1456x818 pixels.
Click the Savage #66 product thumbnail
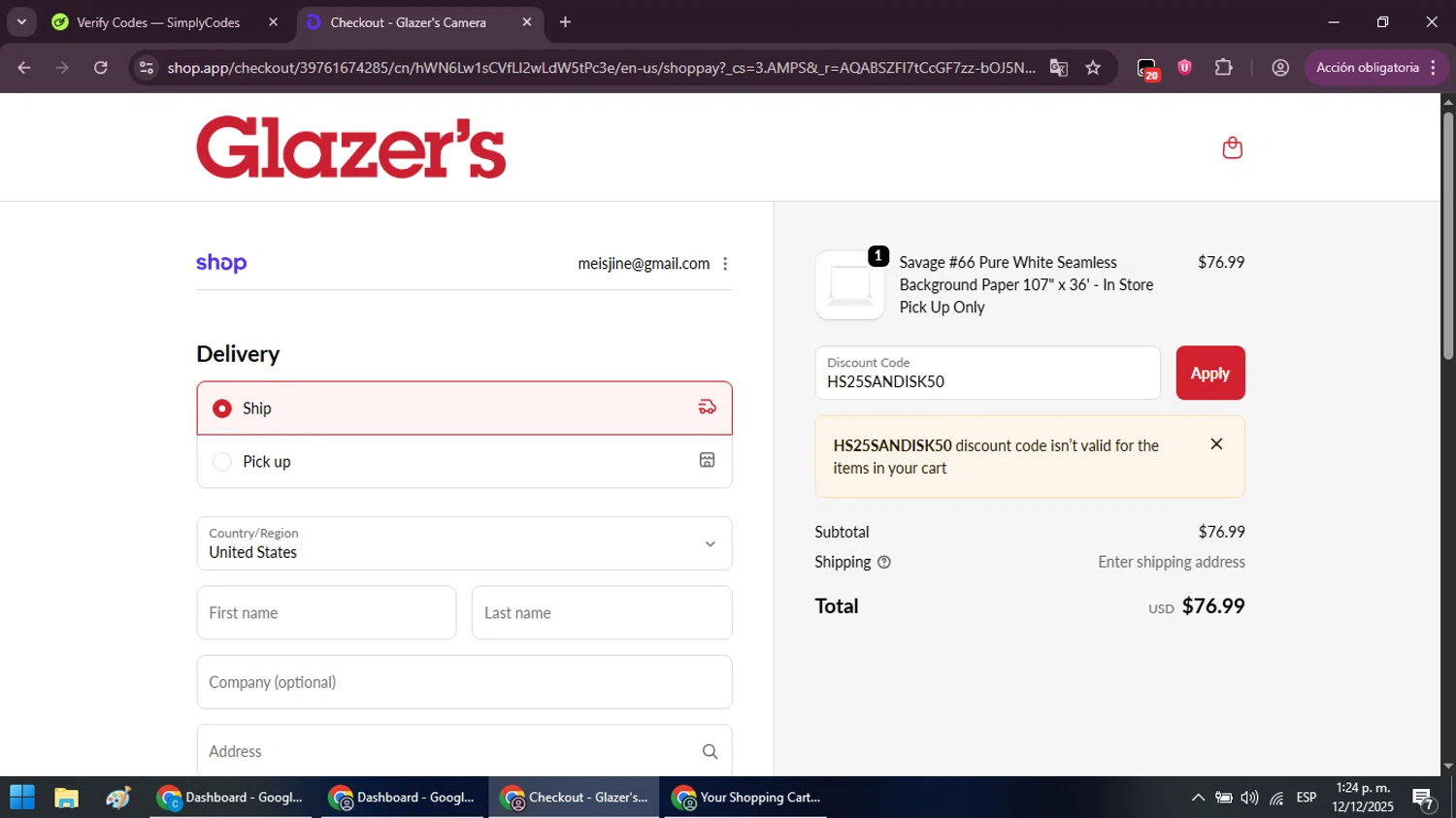849,285
